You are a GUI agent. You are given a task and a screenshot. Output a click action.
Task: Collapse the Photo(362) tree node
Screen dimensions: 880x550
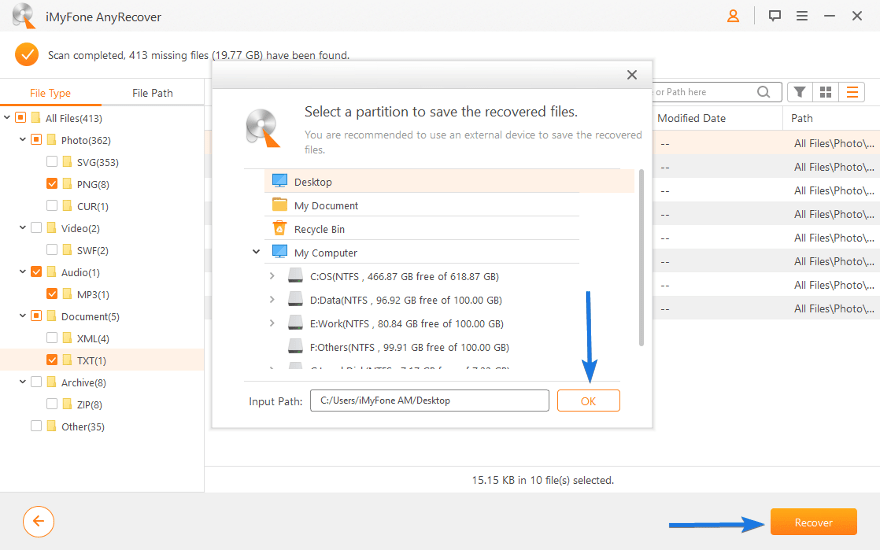[22, 140]
